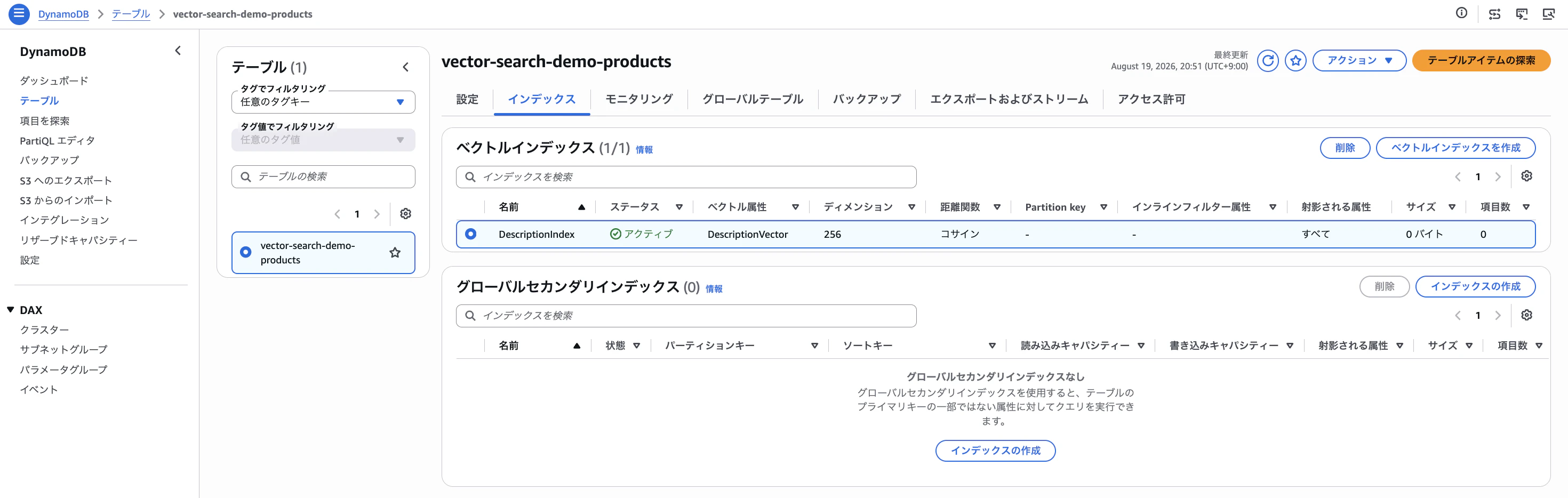Switch to the バックアップ tab
The height and width of the screenshot is (498, 1568).
pyautogui.click(x=866, y=99)
